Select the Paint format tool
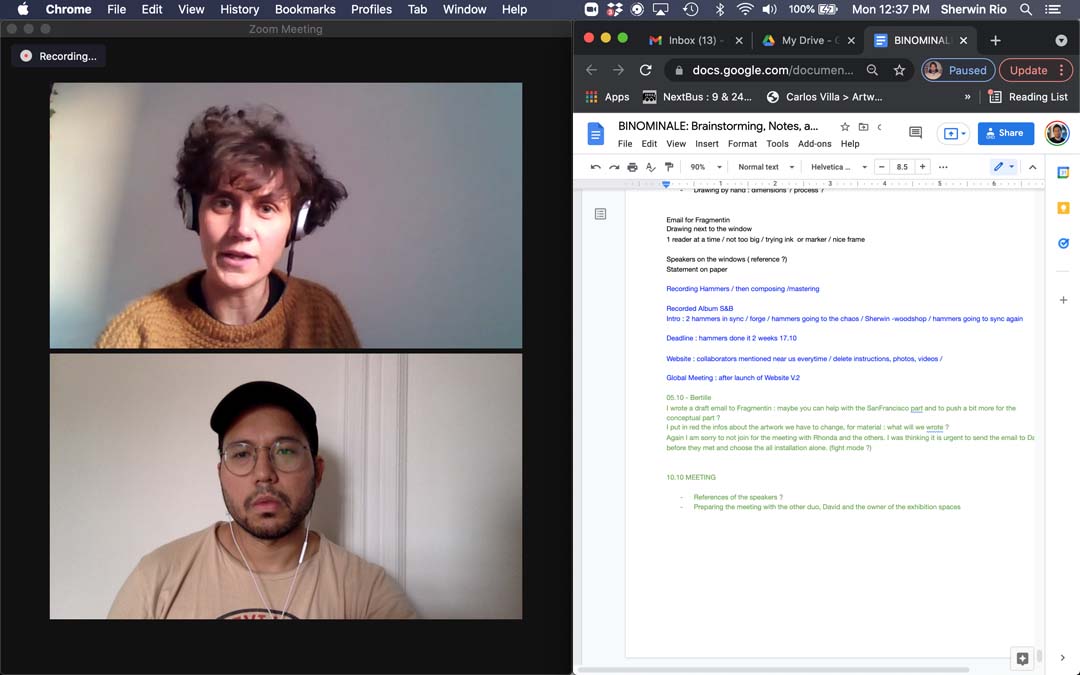The width and height of the screenshot is (1080, 675). coord(669,167)
